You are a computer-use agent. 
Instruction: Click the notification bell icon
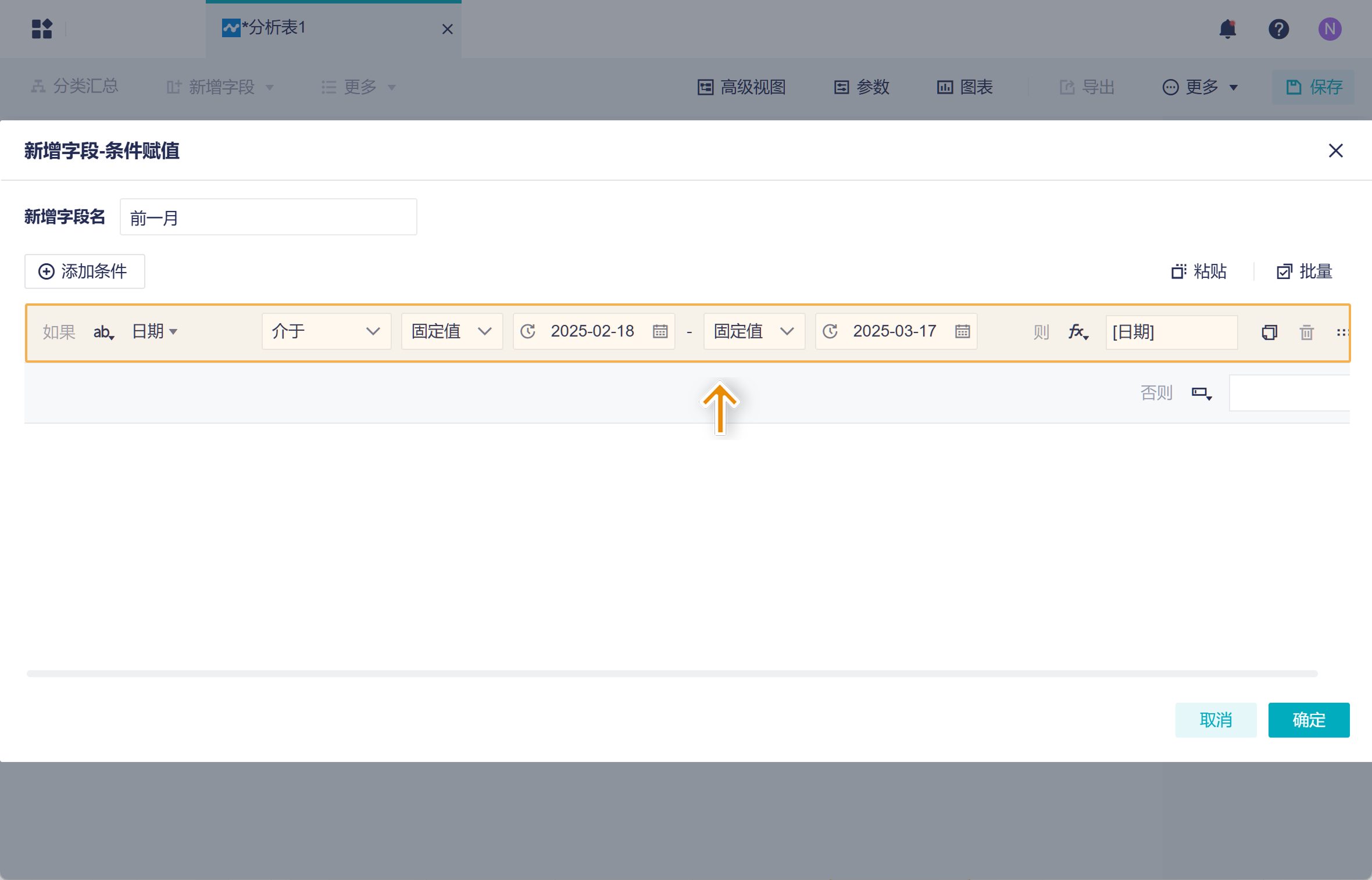pyautogui.click(x=1227, y=28)
